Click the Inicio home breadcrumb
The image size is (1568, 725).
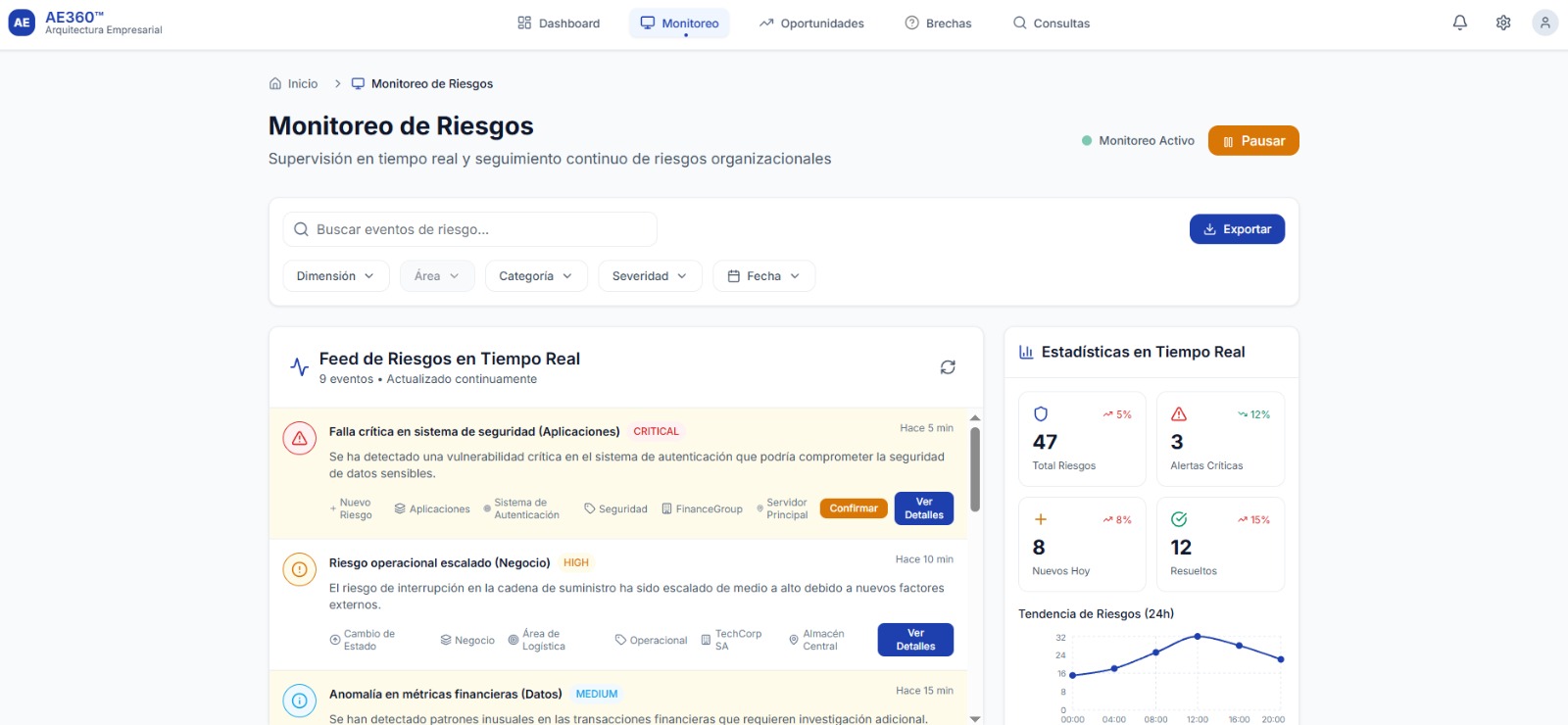[294, 84]
